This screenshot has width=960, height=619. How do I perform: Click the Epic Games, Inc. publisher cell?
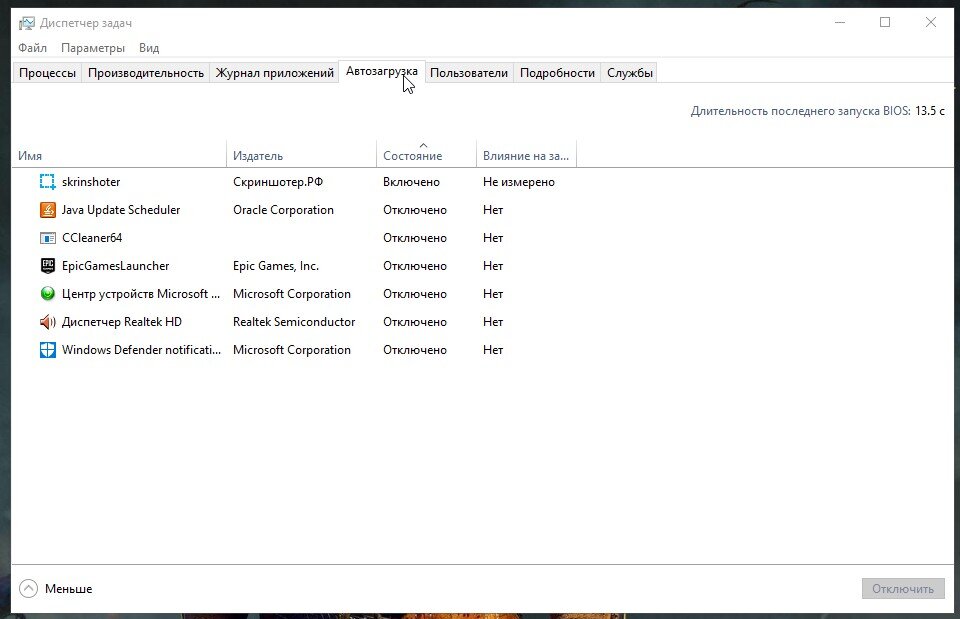[276, 266]
